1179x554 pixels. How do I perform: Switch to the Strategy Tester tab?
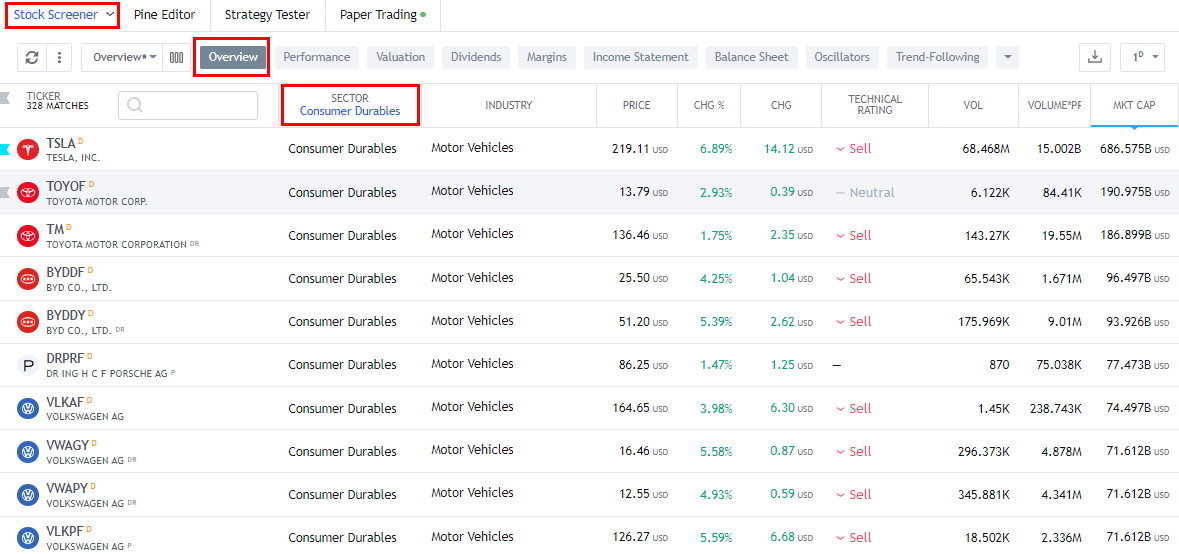point(268,15)
